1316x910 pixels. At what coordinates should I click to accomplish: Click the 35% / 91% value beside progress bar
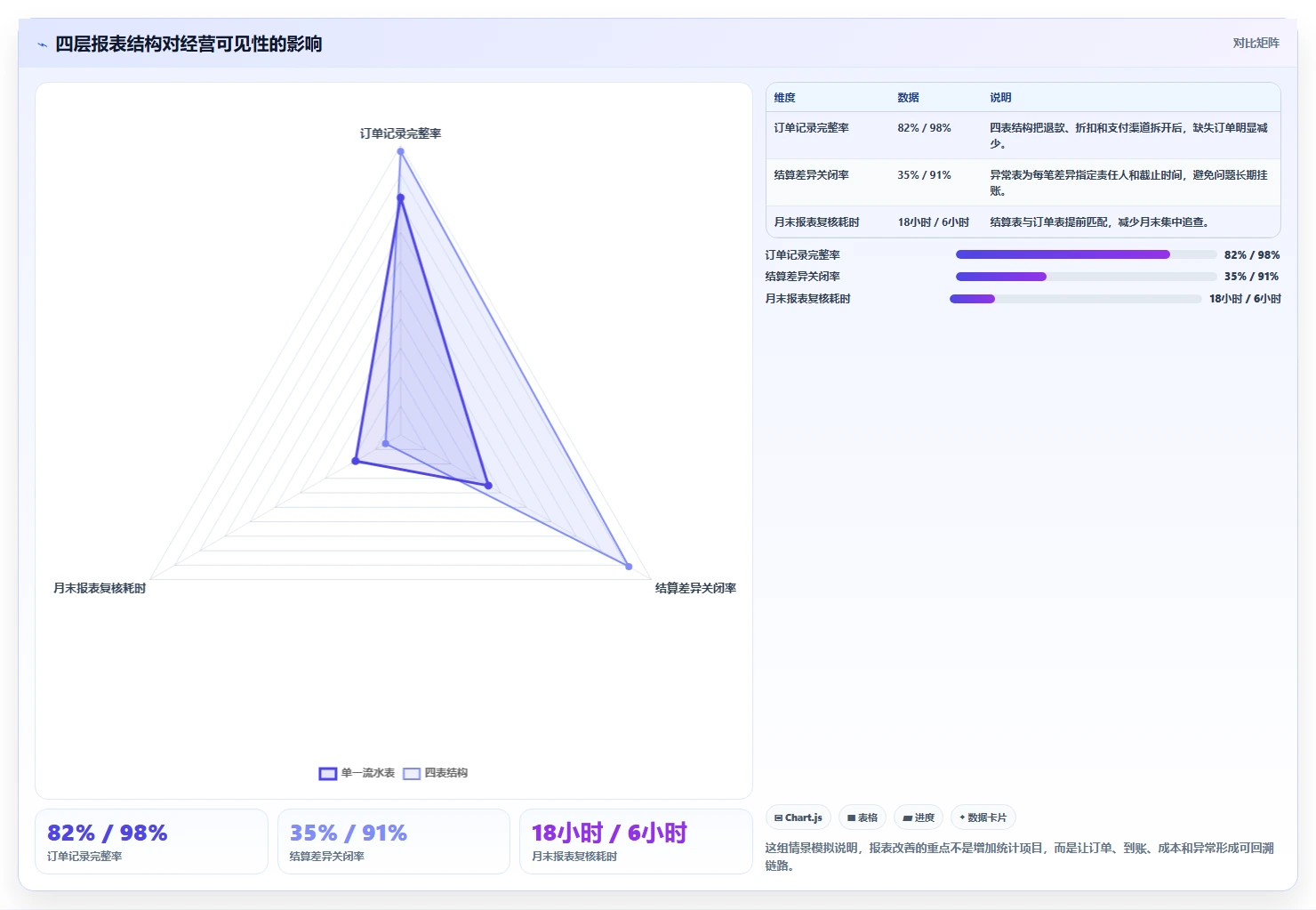click(1252, 277)
